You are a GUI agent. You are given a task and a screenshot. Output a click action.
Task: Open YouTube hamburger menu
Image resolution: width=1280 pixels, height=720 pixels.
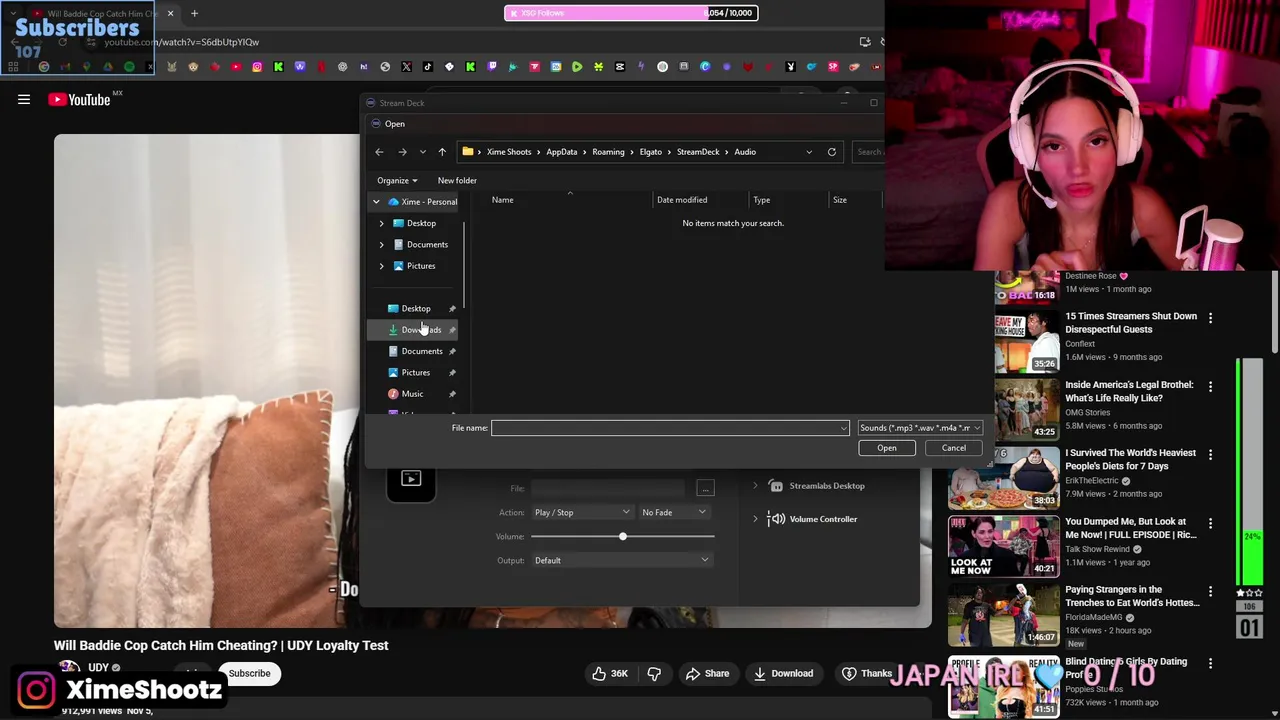pos(24,99)
